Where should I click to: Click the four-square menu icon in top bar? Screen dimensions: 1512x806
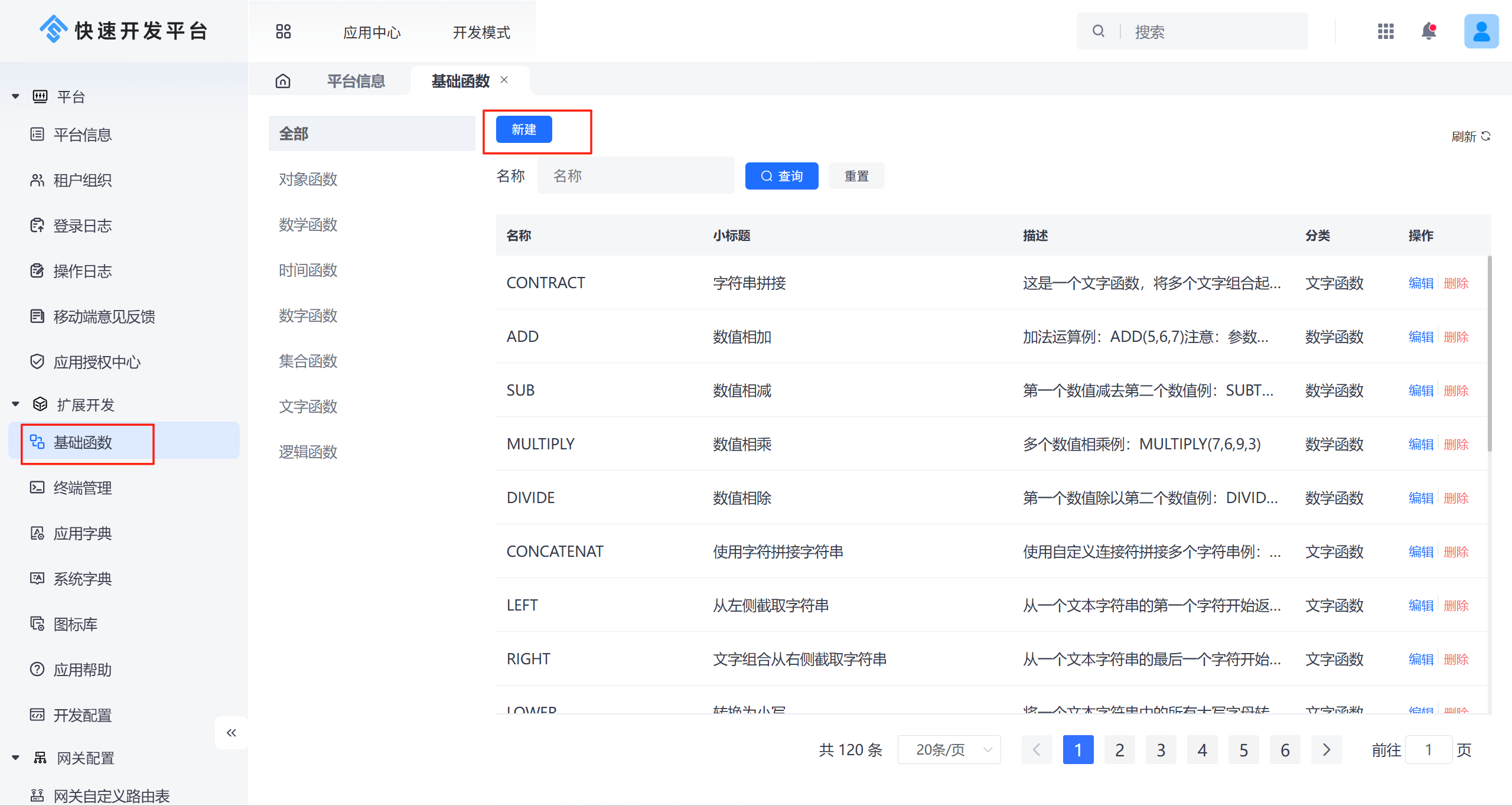[283, 31]
